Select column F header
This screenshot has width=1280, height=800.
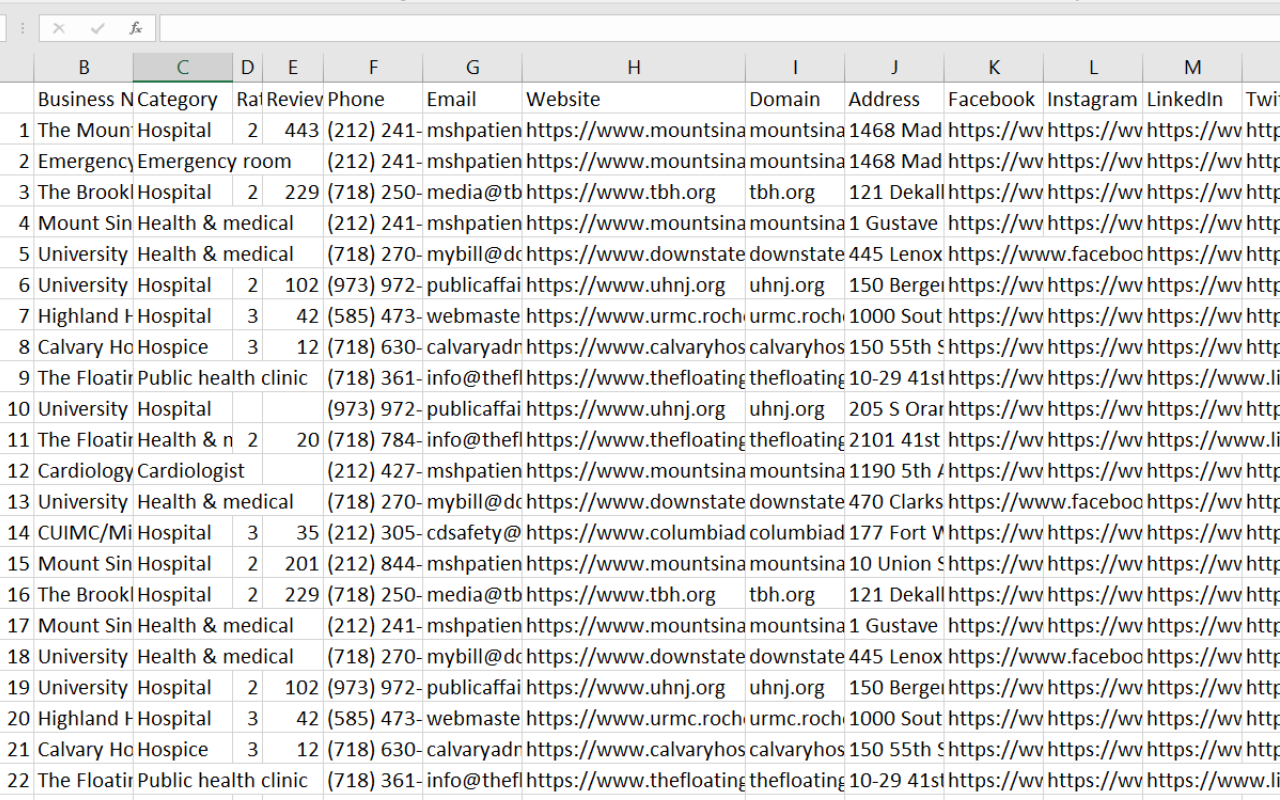point(373,67)
